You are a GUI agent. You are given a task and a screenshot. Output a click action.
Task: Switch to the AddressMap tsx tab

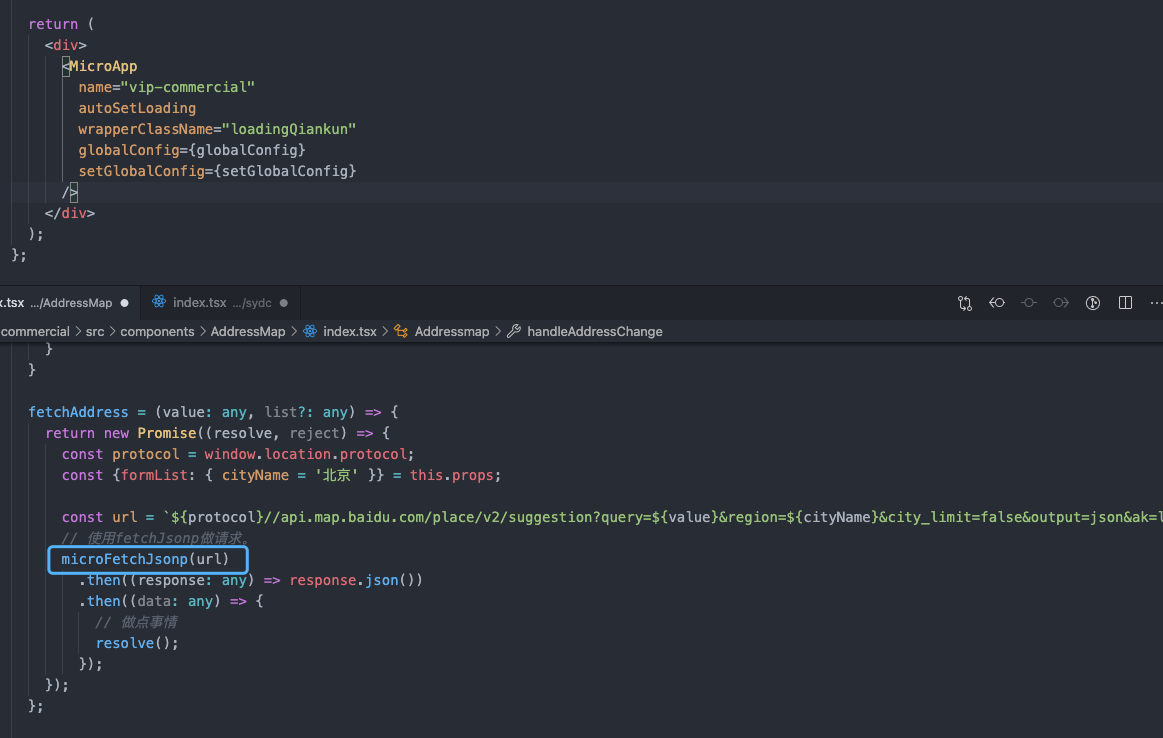coord(56,303)
